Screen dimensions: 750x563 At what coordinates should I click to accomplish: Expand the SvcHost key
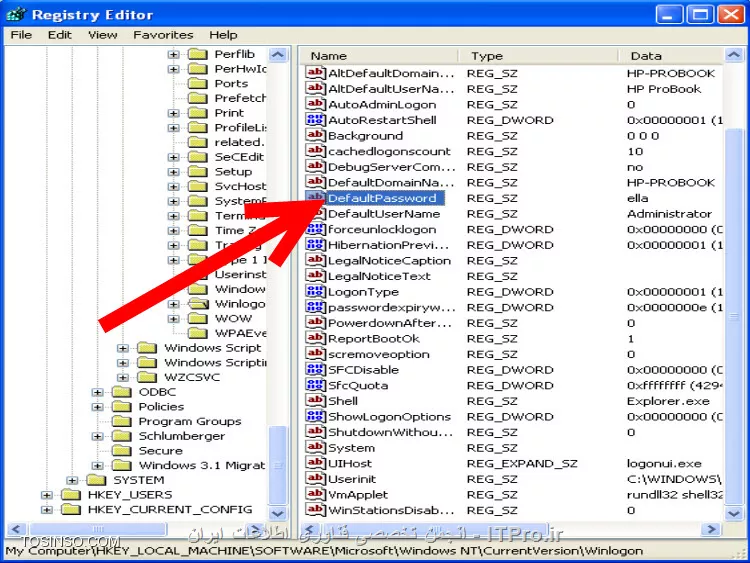174,187
